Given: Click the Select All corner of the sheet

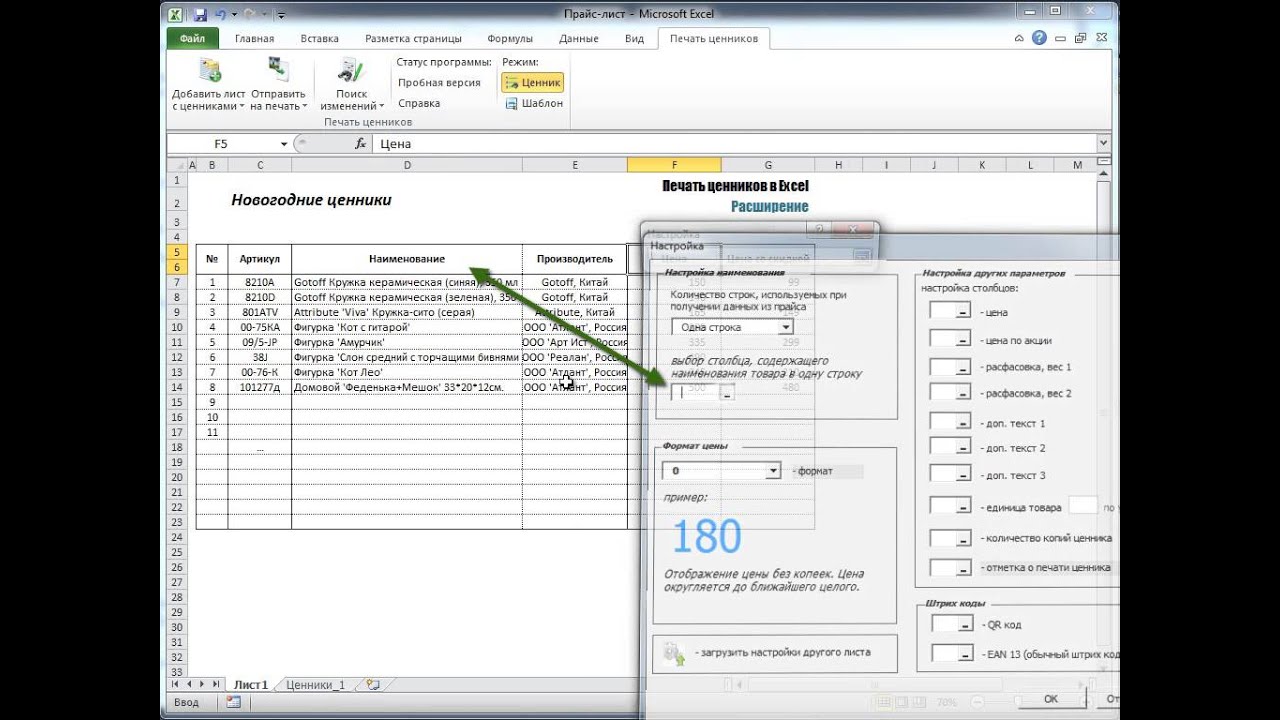Looking at the screenshot, I should pos(177,165).
